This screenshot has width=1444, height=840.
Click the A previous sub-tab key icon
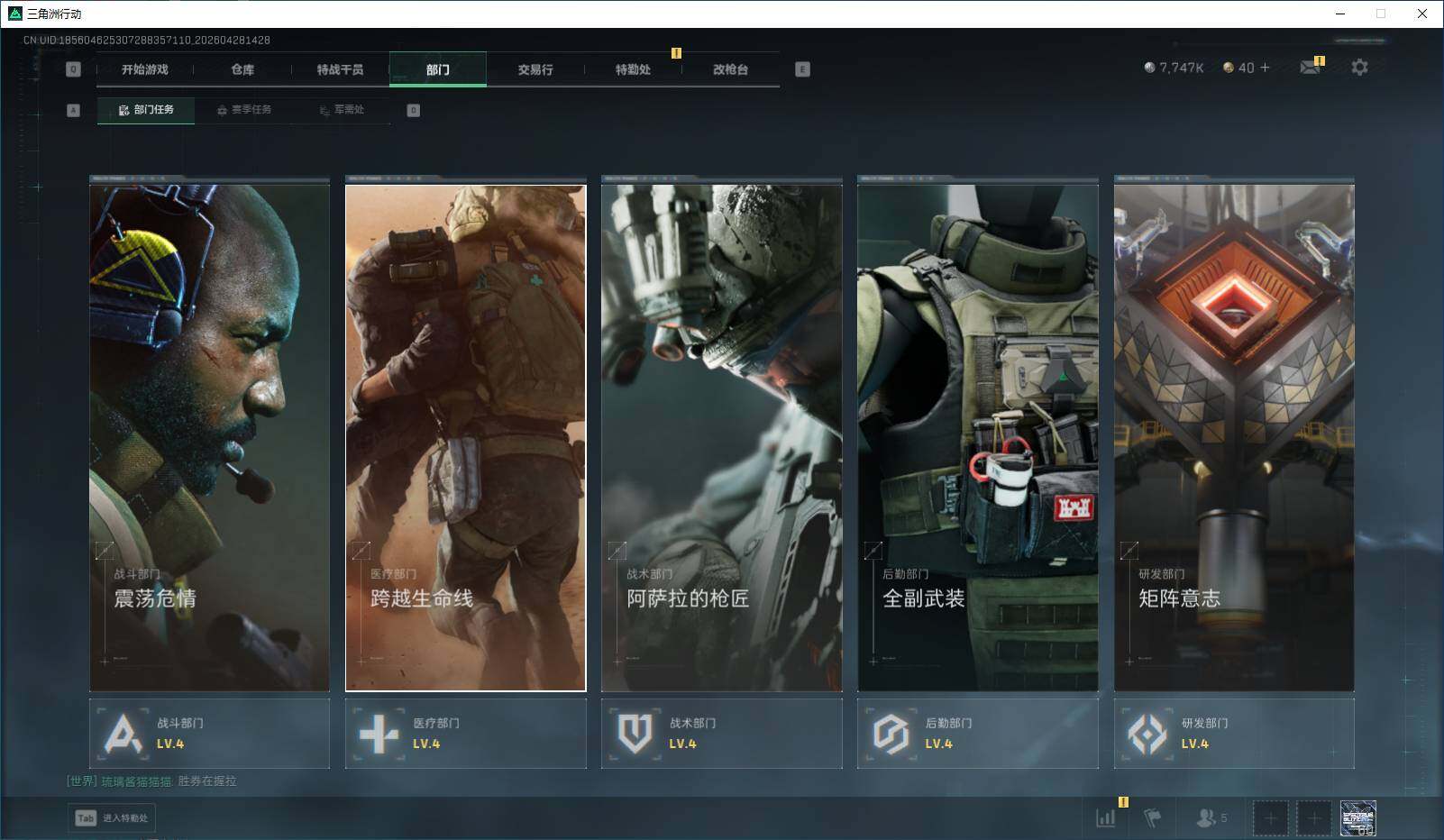74,110
